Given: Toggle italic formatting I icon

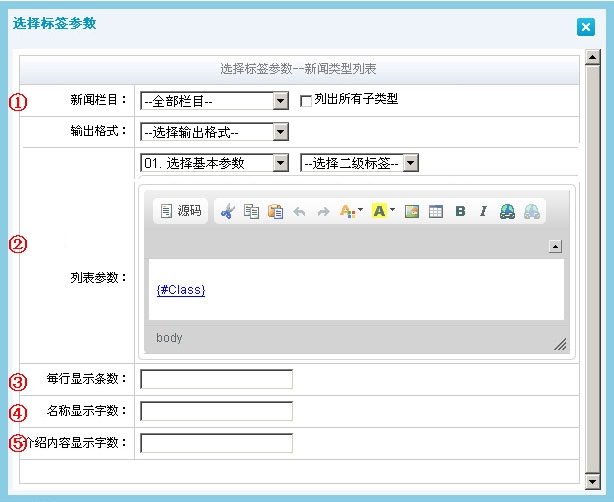Looking at the screenshot, I should [x=483, y=211].
